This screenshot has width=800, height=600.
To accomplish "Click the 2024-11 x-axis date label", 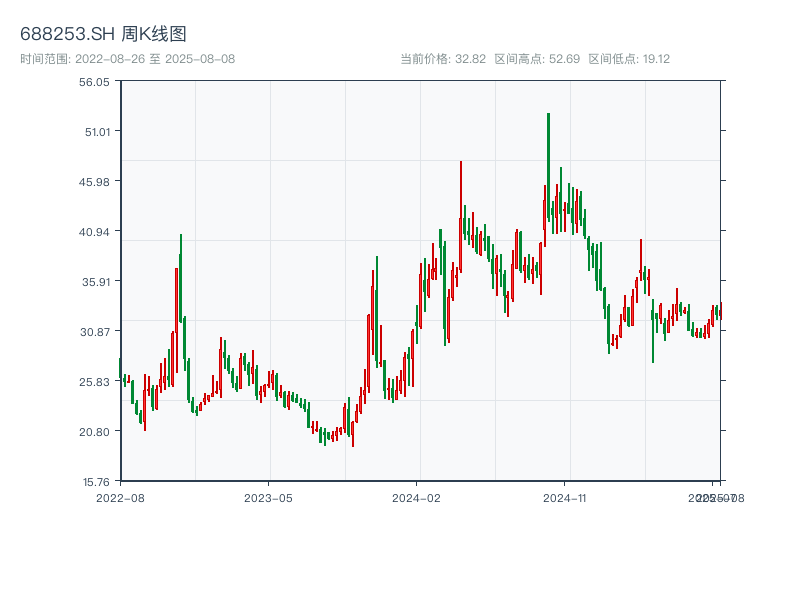I will (x=565, y=497).
